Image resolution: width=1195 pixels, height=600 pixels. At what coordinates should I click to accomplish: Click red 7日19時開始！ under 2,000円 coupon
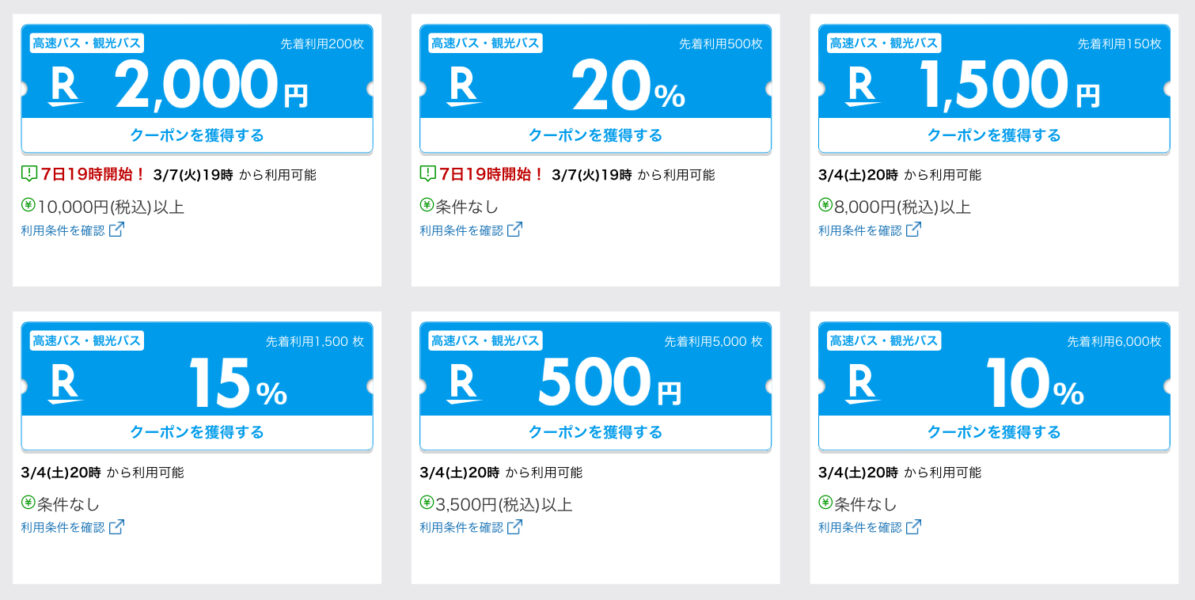coord(93,175)
